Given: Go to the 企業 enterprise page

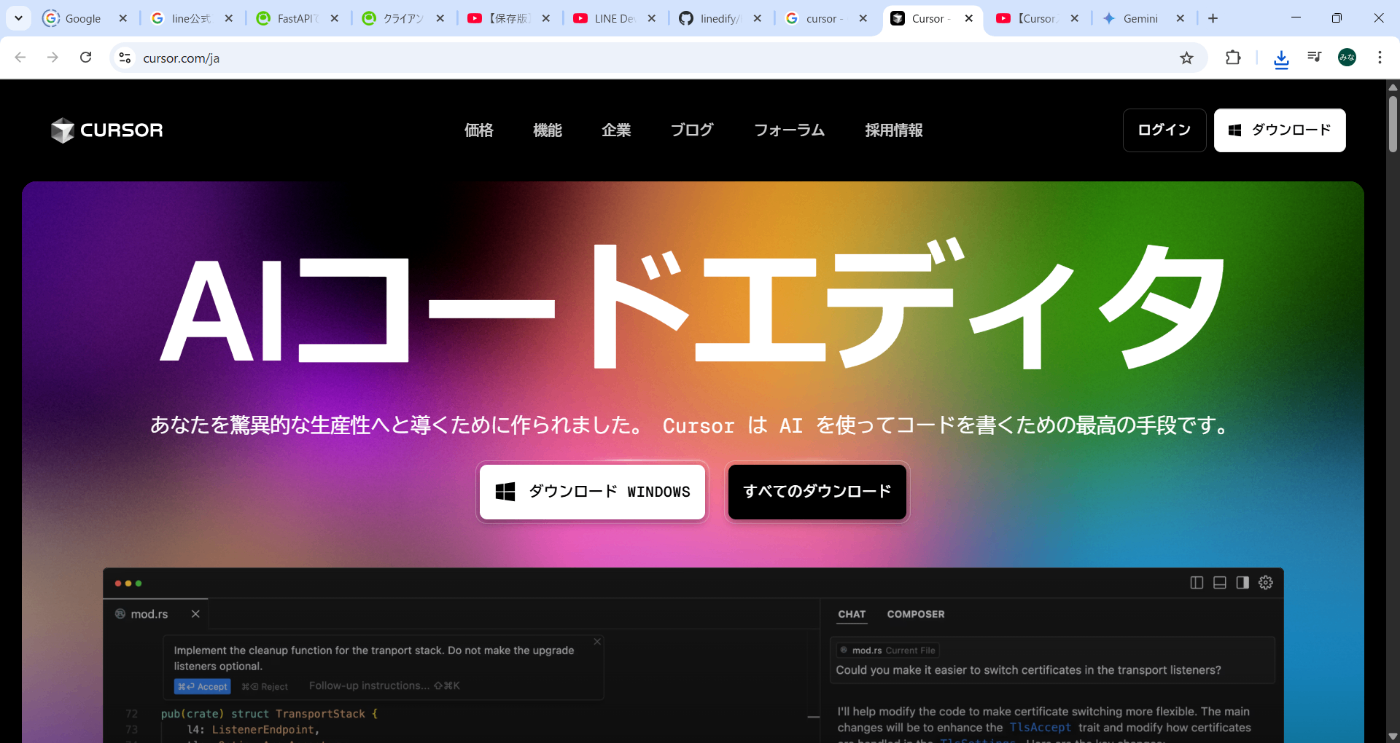Looking at the screenshot, I should (616, 130).
